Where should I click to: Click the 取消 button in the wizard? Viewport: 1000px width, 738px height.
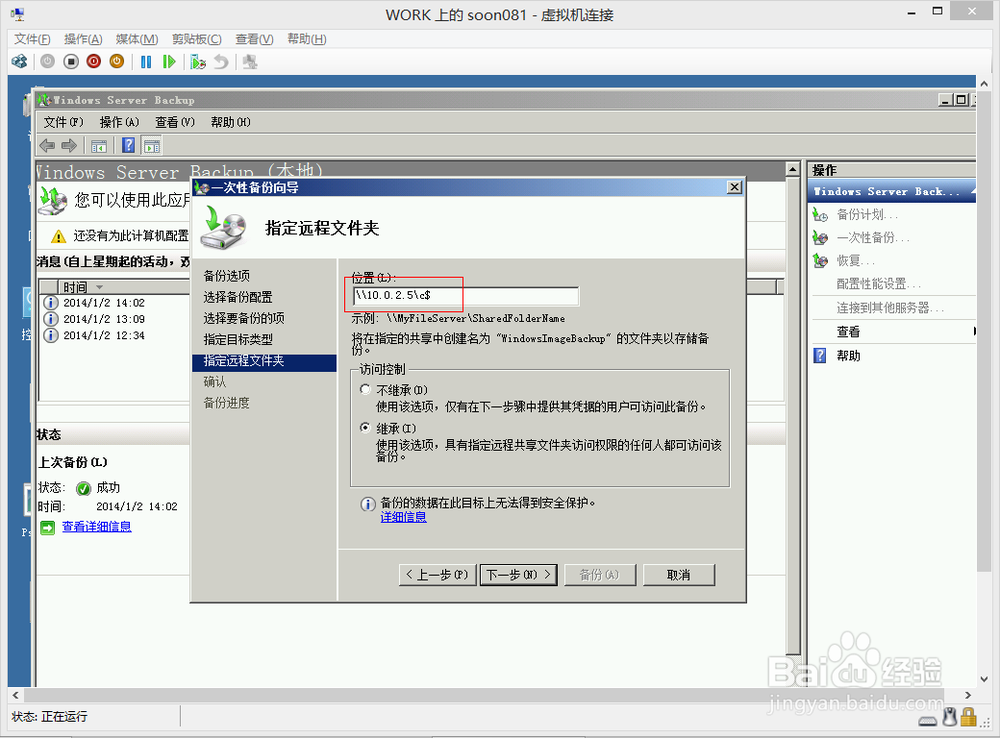click(x=679, y=575)
